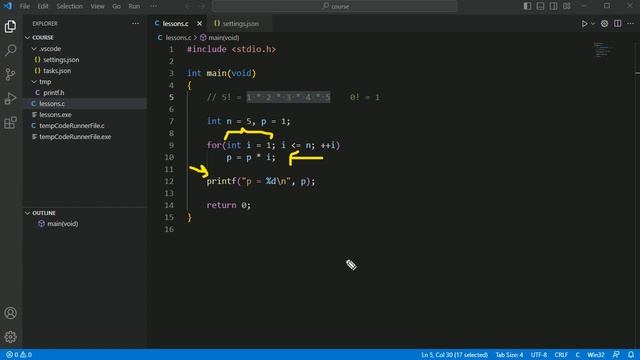Open the Accounts menu icon
640x360 pixels.
[11, 313]
